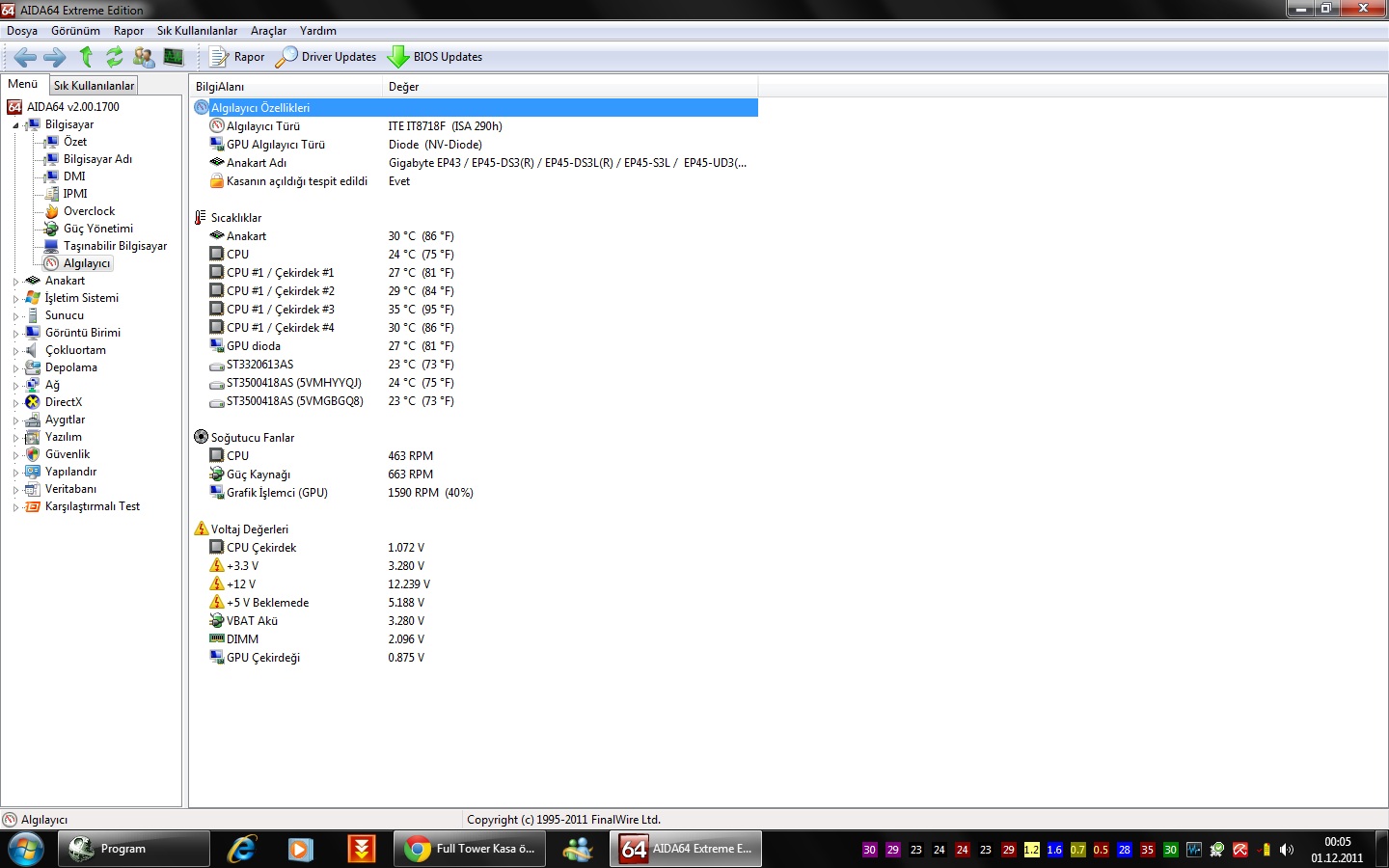1389x868 pixels.
Task: Click the green Up arrow toolbar icon
Action: [86, 57]
